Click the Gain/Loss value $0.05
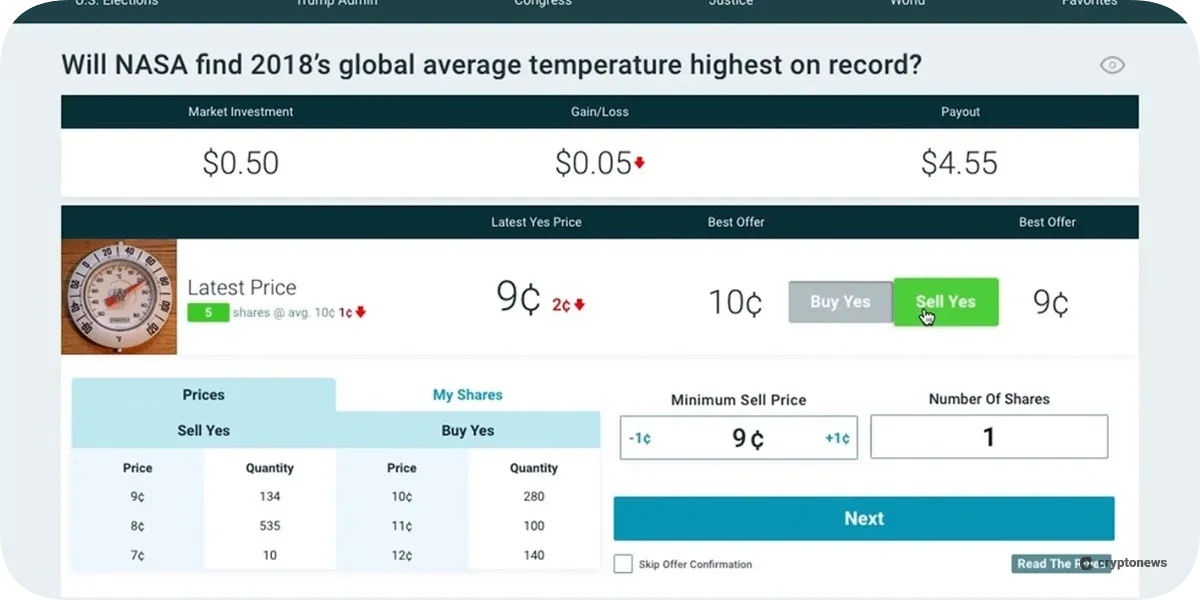 click(x=594, y=164)
